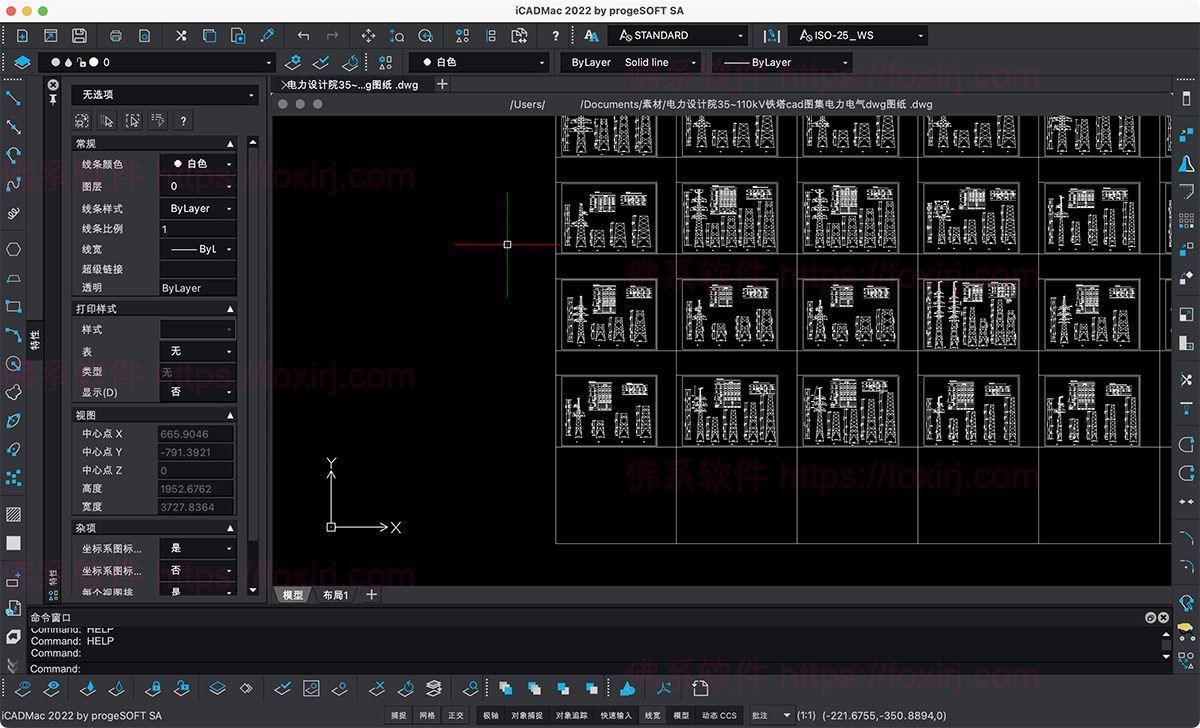1200x728 pixels.
Task: Open the 白色 color dropdown in the toolbar
Action: click(478, 62)
